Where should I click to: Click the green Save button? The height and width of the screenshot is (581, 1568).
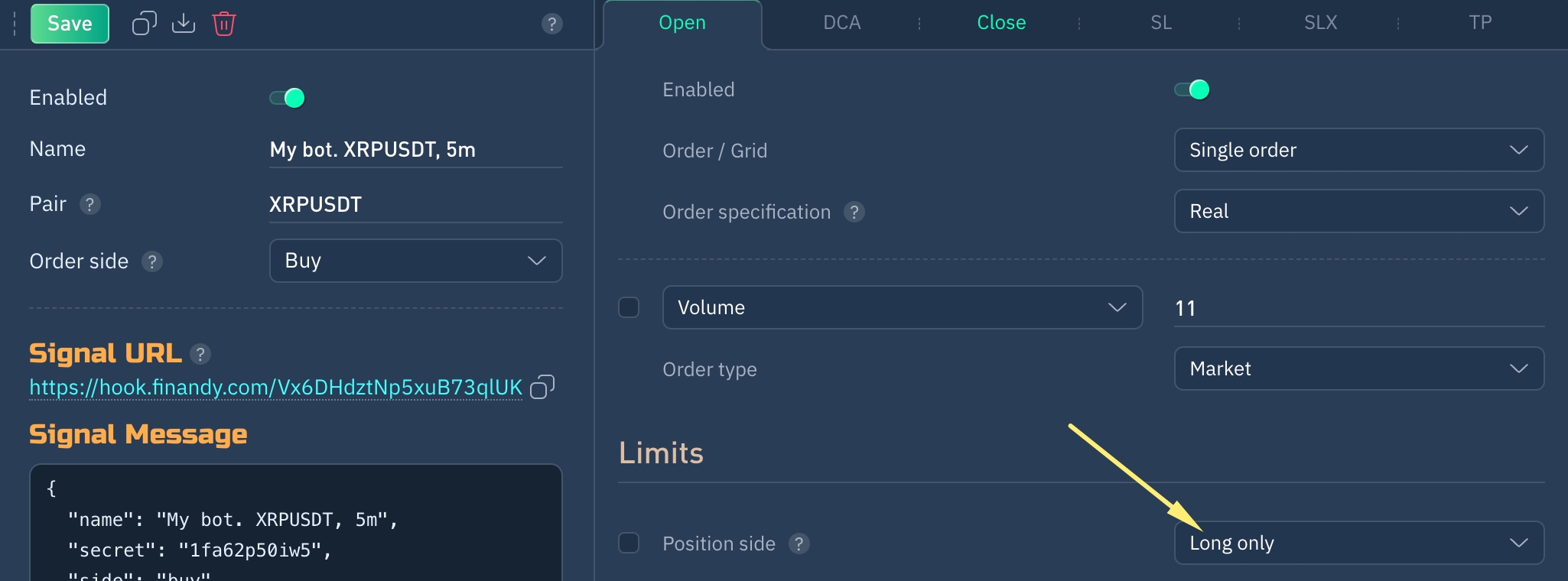pyautogui.click(x=70, y=24)
